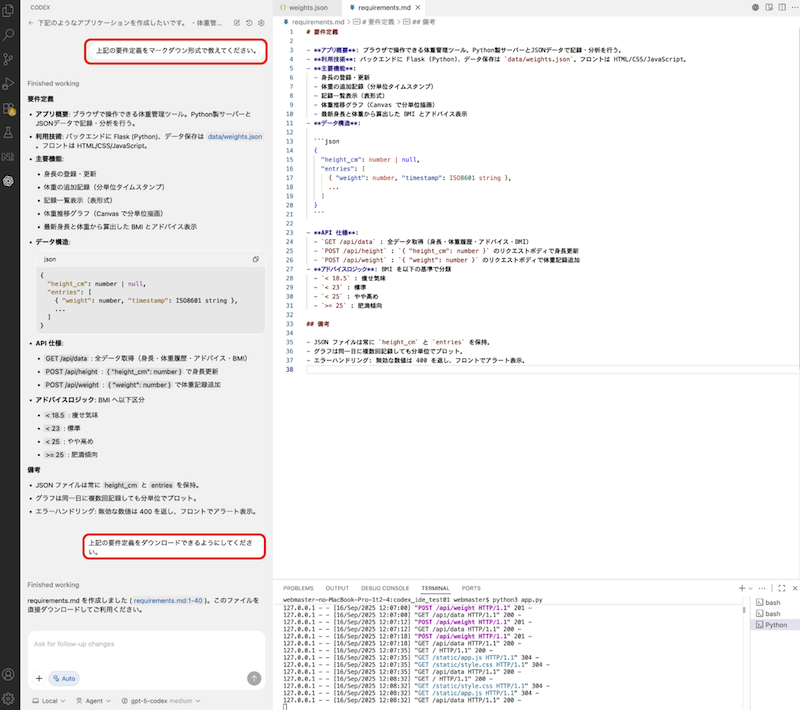The width and height of the screenshot is (800, 710).
Task: Open Codex panel settings gear
Action: click(x=261, y=23)
